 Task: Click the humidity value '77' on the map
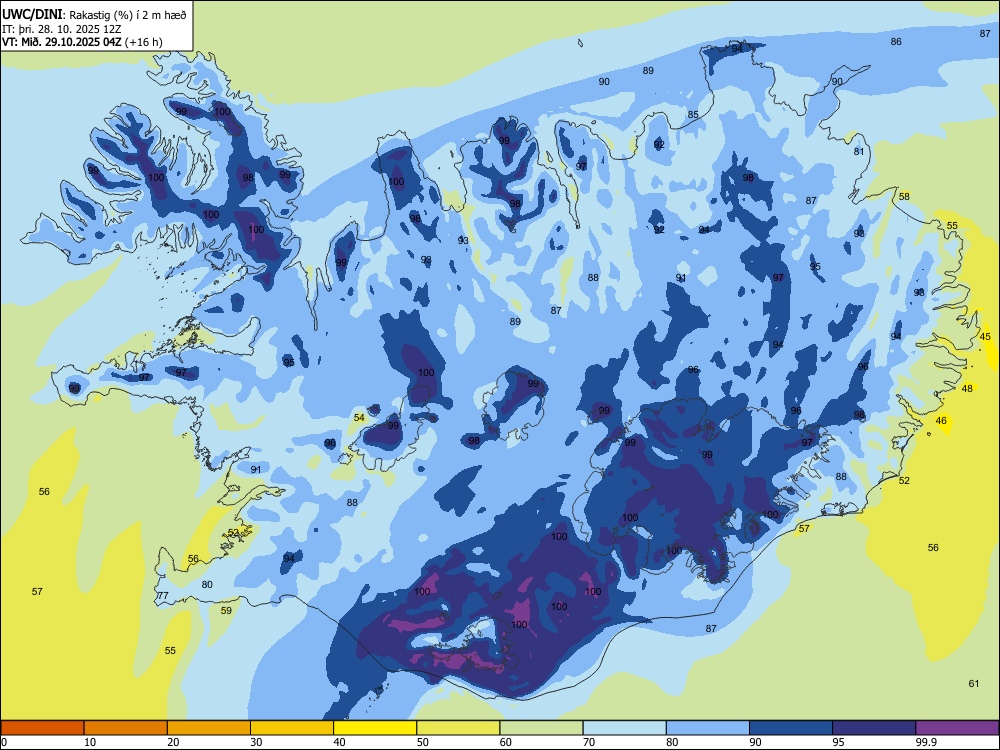(163, 596)
